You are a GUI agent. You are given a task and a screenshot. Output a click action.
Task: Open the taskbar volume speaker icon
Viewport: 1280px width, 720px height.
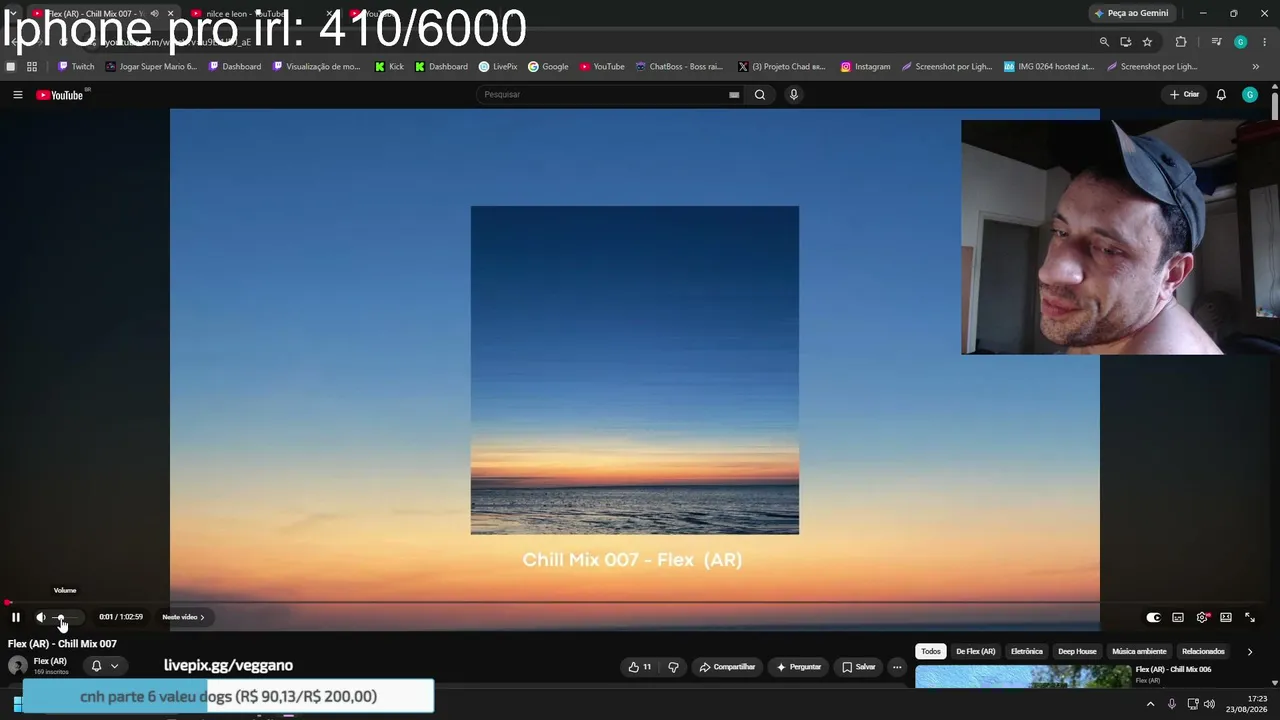(x=1210, y=704)
